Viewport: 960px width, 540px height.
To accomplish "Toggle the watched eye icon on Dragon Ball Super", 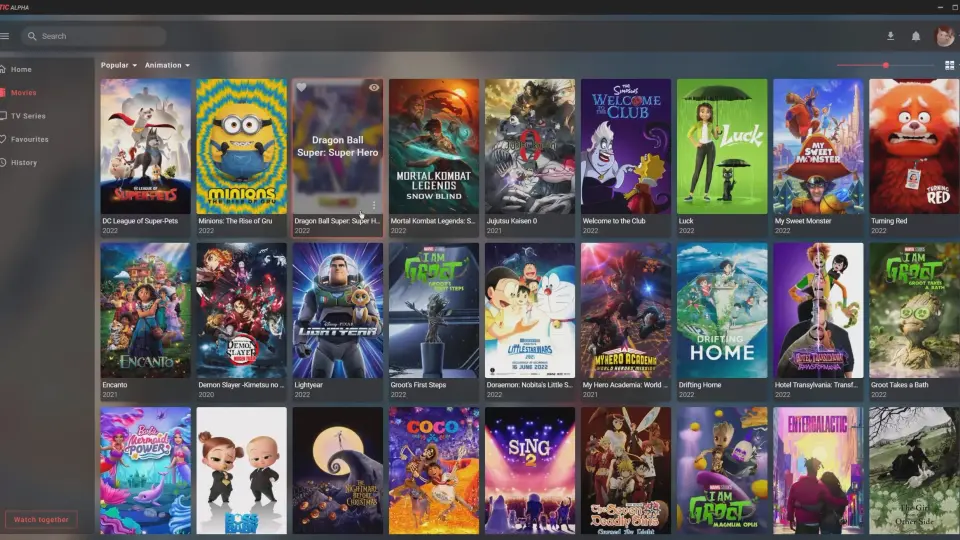I will (x=373, y=88).
